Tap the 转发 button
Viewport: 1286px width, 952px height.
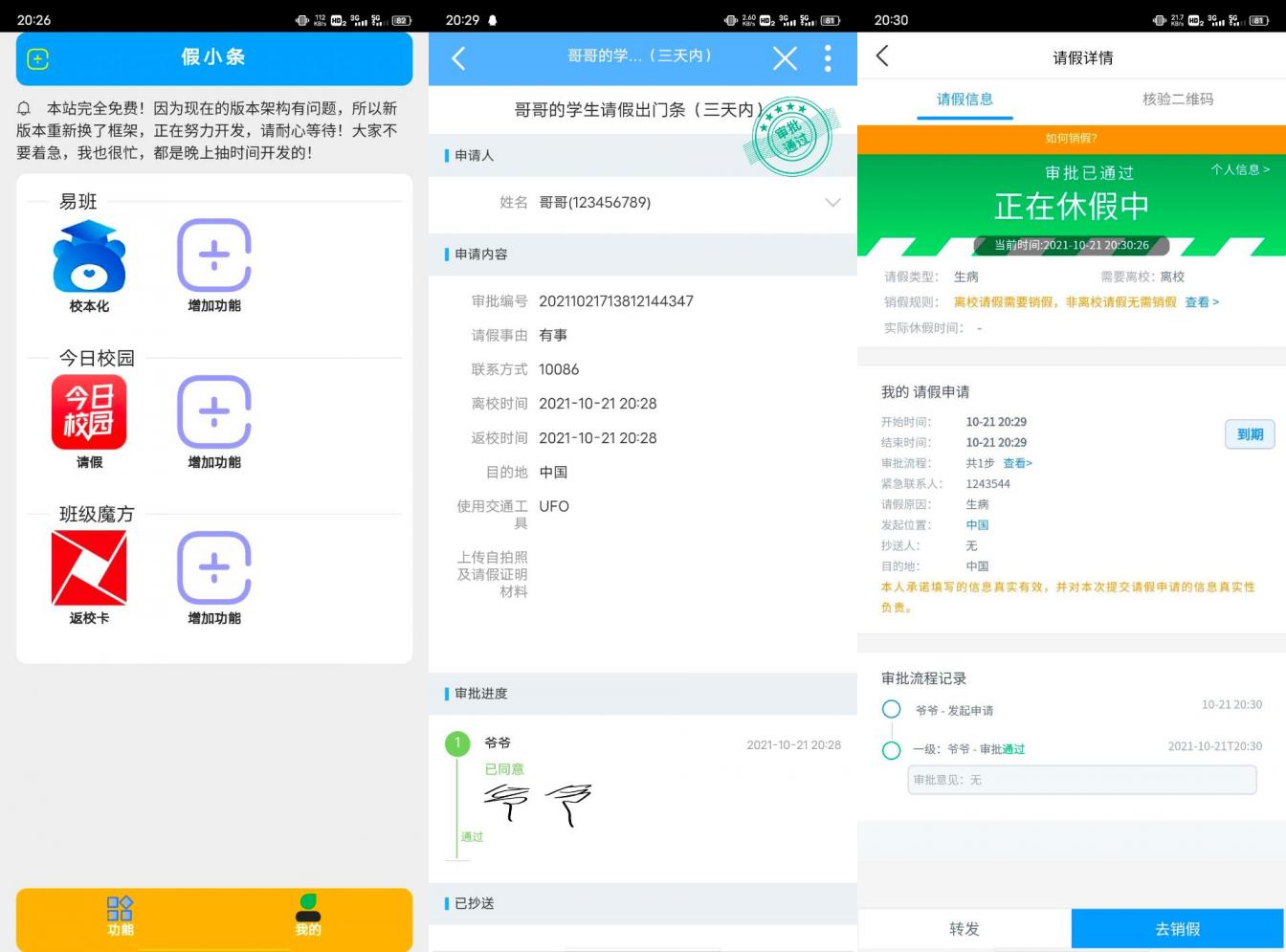tap(964, 928)
